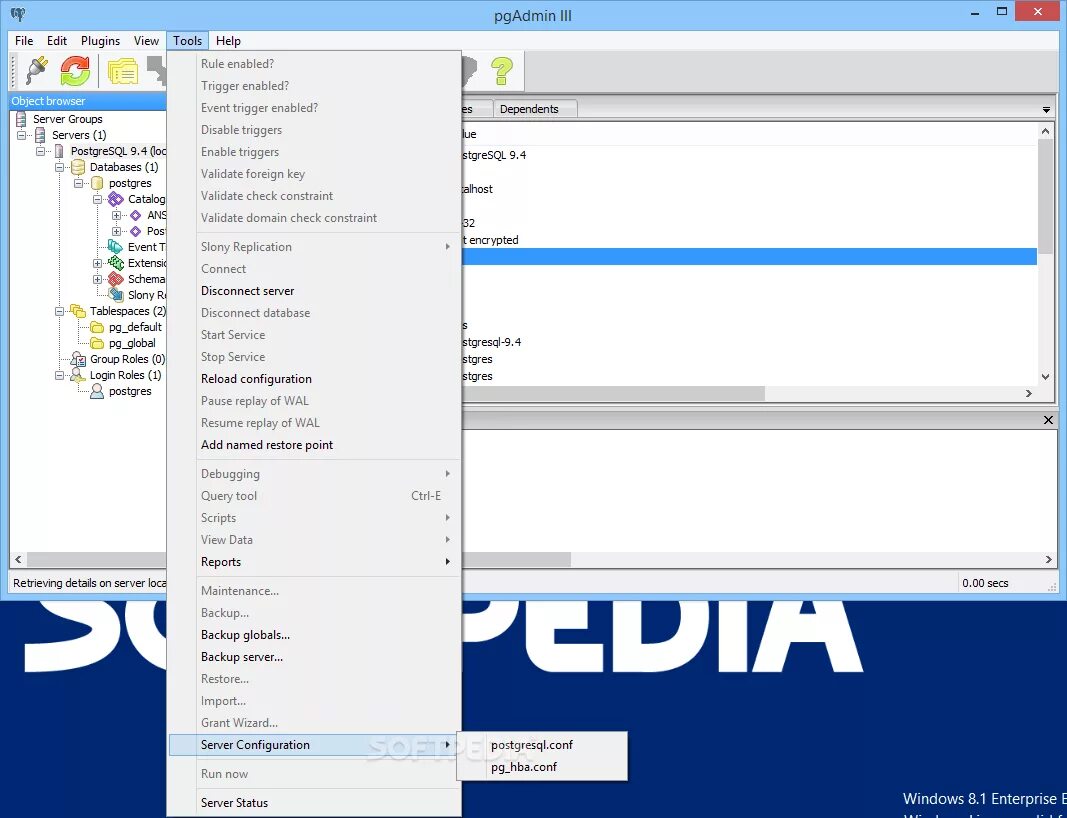Screen dimensions: 1067x818
Task: Click the plug connection toolbar icon
Action: 37,71
